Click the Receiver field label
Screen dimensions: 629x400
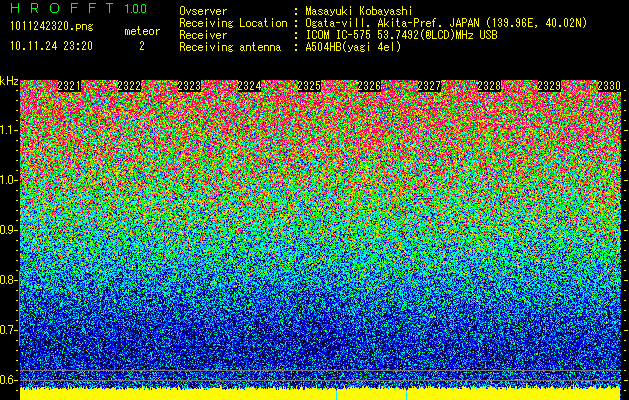[x=203, y=35]
